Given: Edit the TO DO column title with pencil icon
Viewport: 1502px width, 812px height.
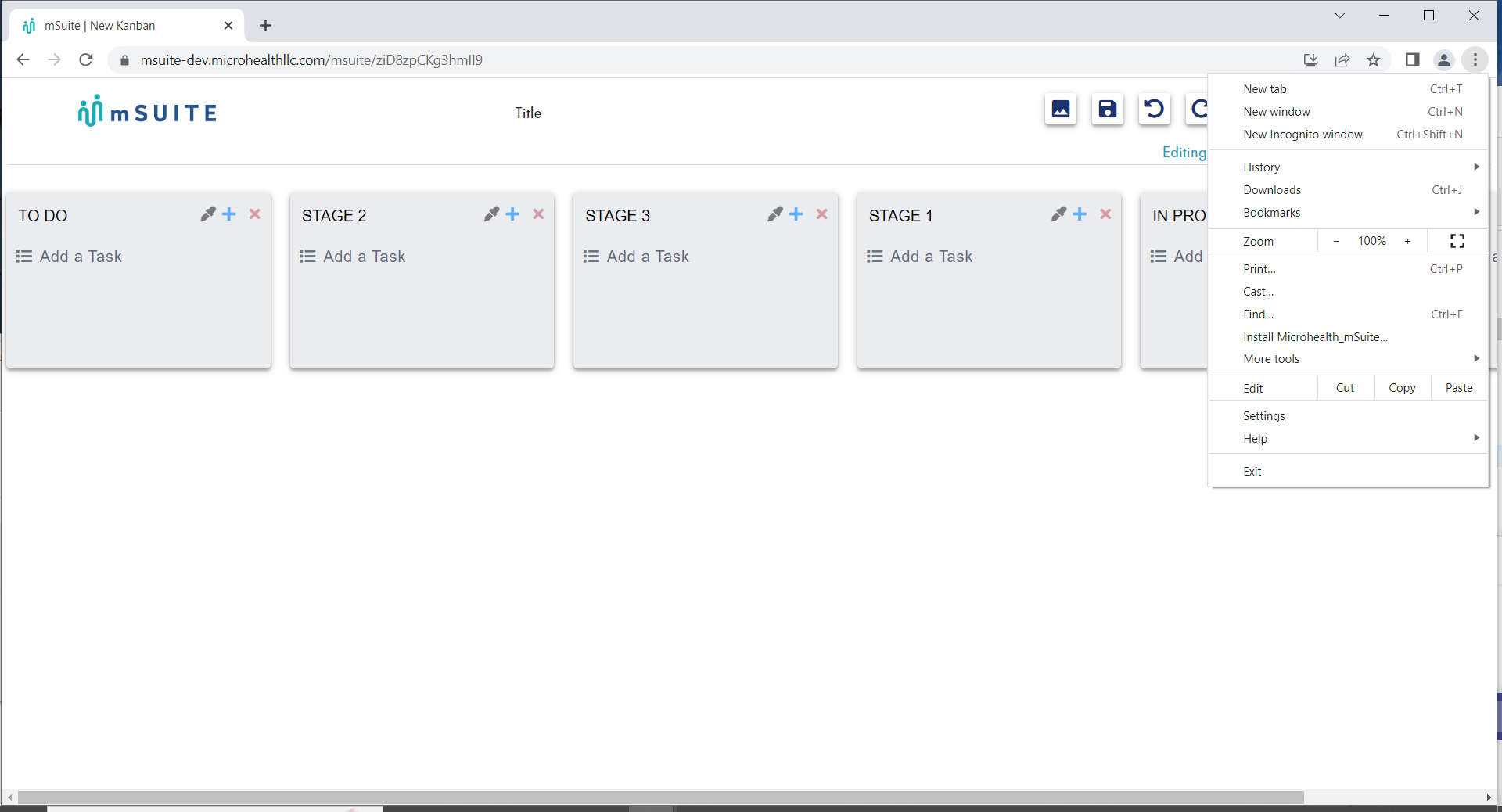Looking at the screenshot, I should [207, 214].
